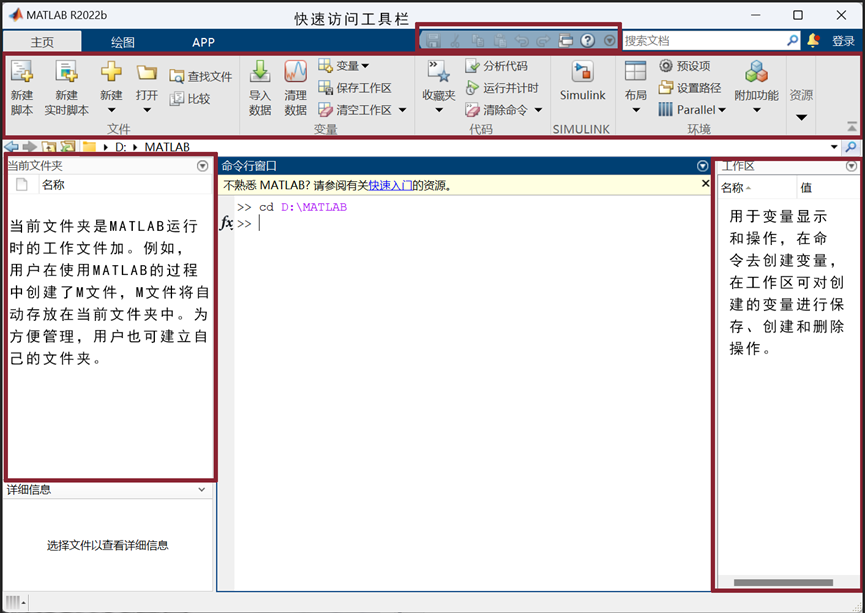Click 分析代码 (Analyze Code)
This screenshot has height=613, width=865.
[x=496, y=66]
